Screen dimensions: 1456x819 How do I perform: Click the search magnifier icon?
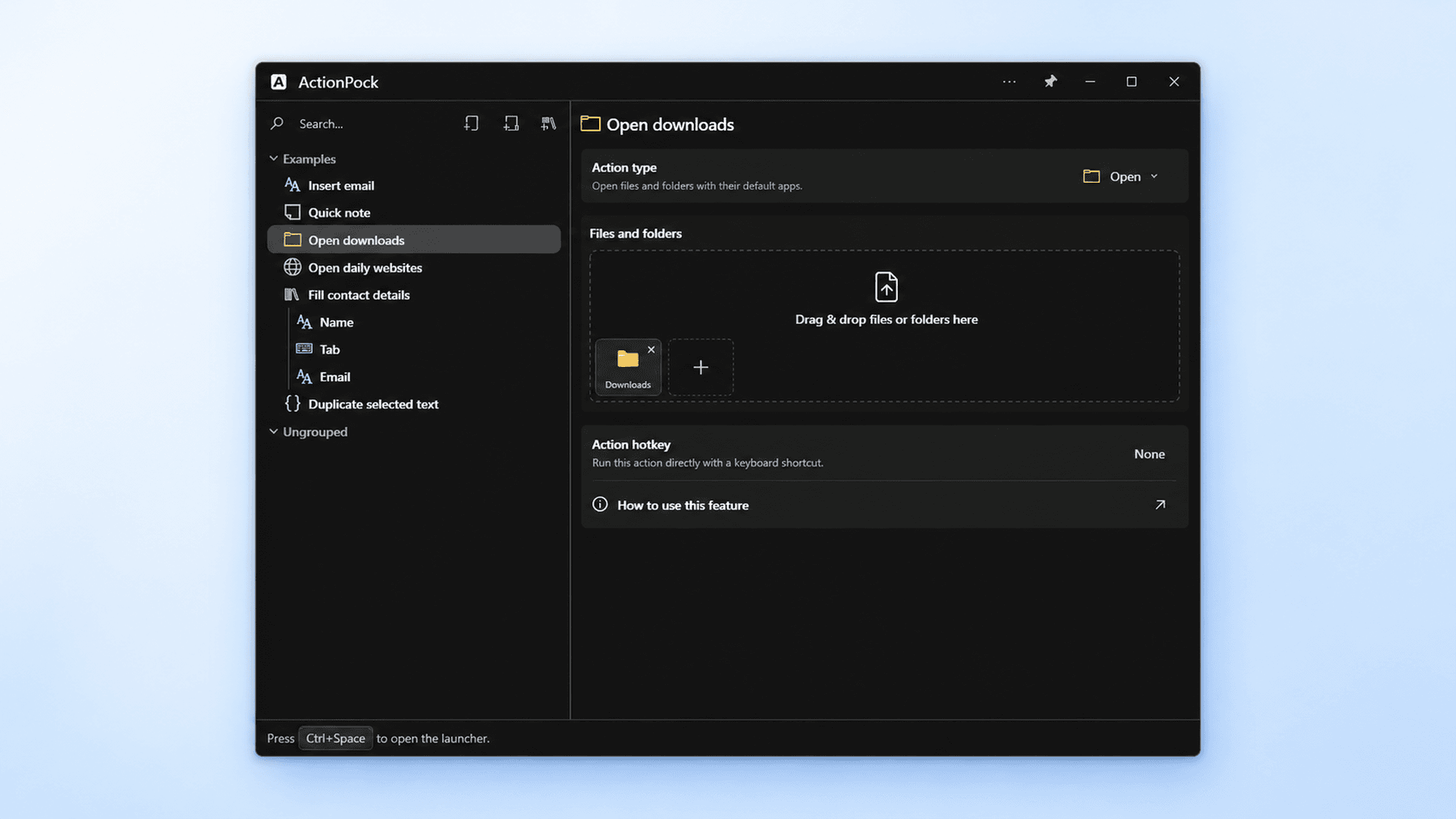pos(278,123)
